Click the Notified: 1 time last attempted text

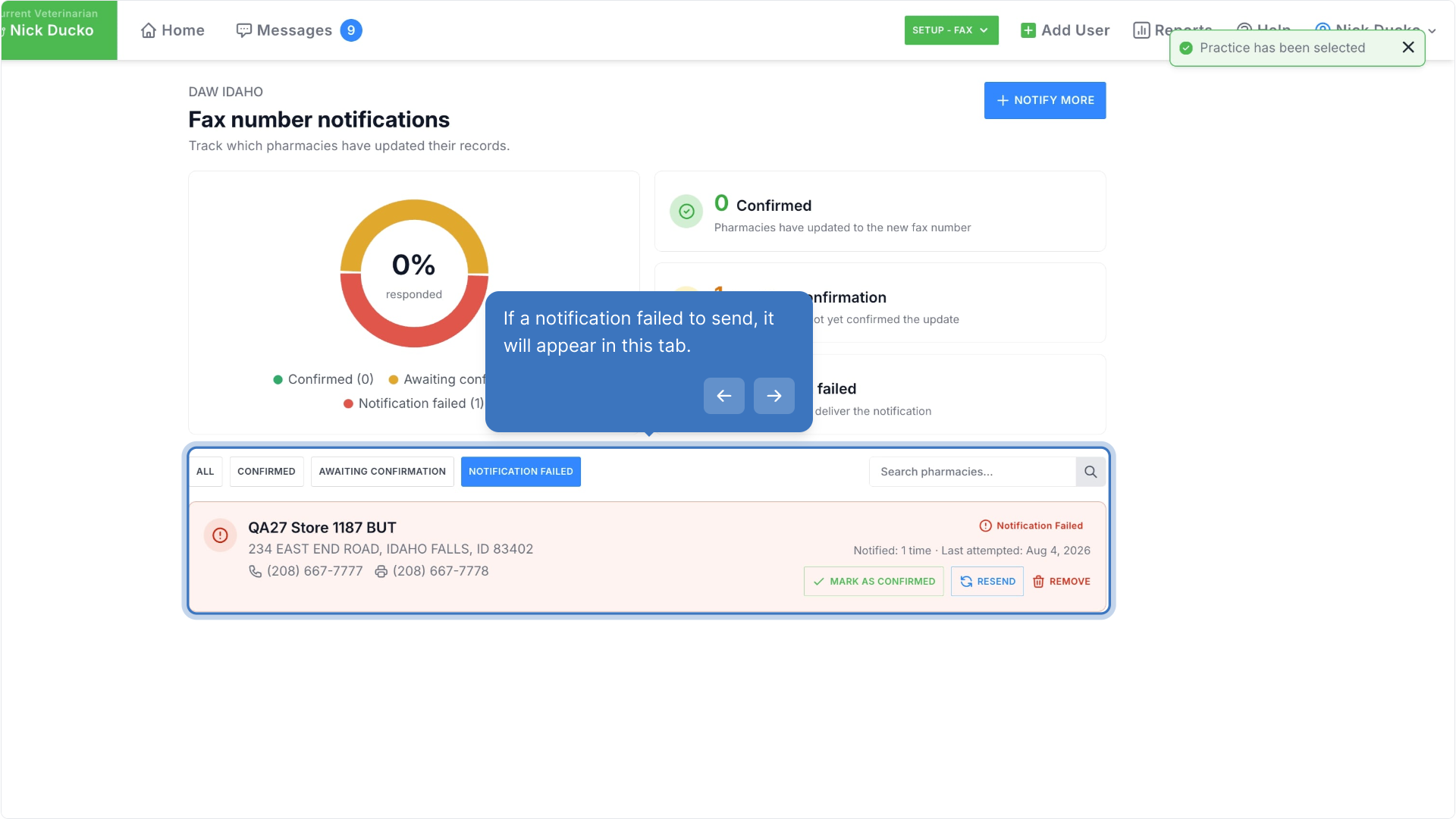pyautogui.click(x=972, y=551)
